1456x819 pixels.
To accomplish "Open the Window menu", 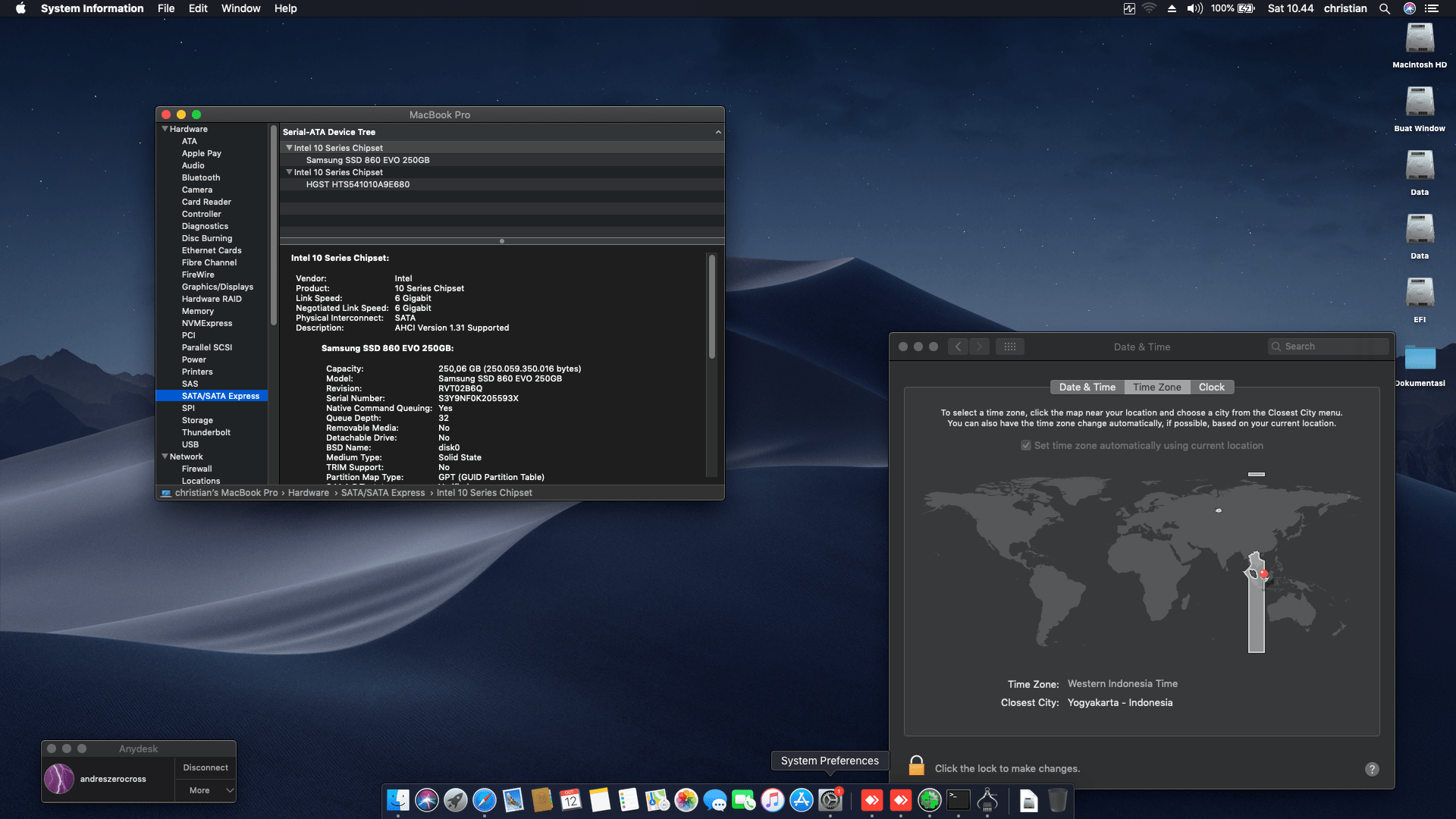I will pyautogui.click(x=240, y=8).
